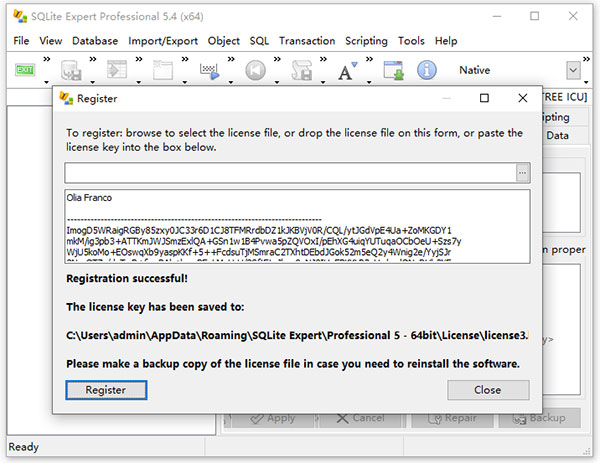This screenshot has height=463, width=600.
Task: Click the database save toolbar icon
Action: coord(71,70)
